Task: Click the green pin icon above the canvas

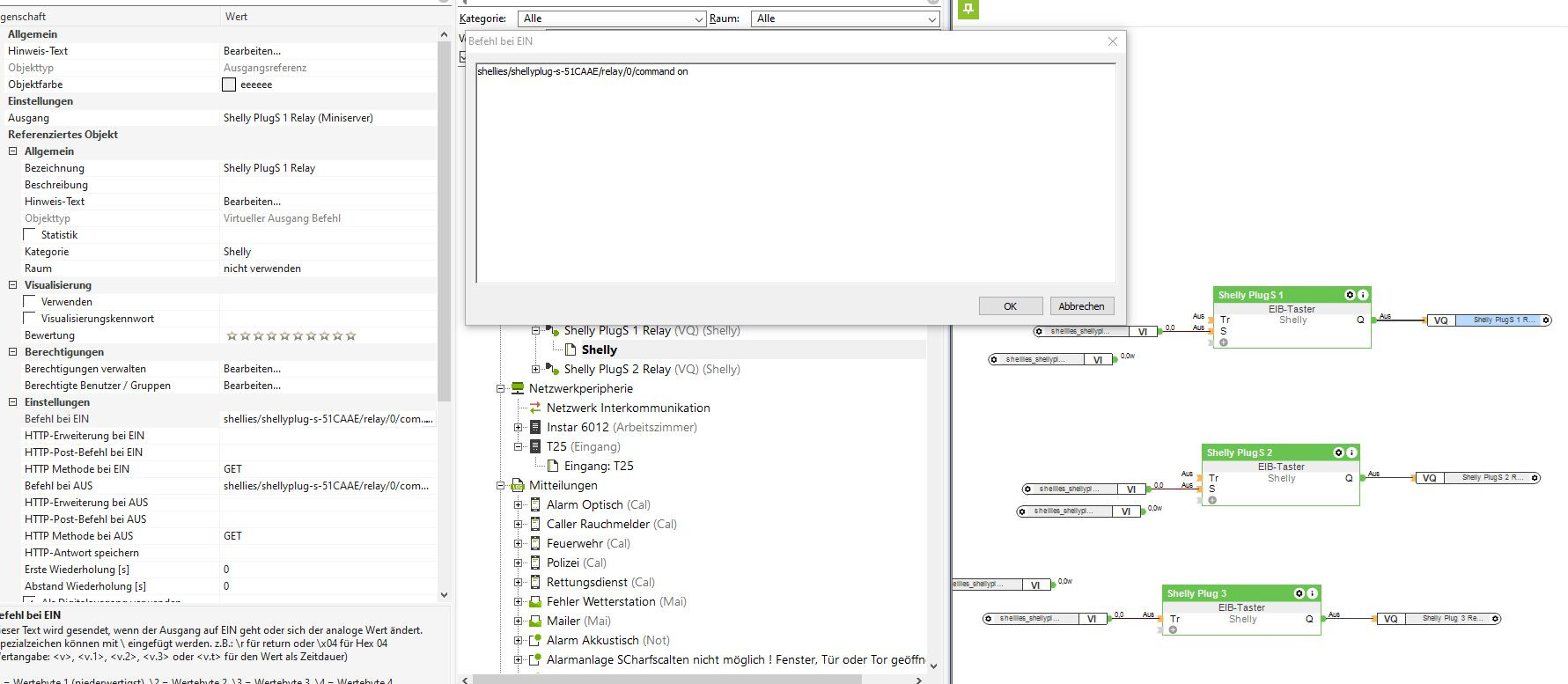Action: 968,9
